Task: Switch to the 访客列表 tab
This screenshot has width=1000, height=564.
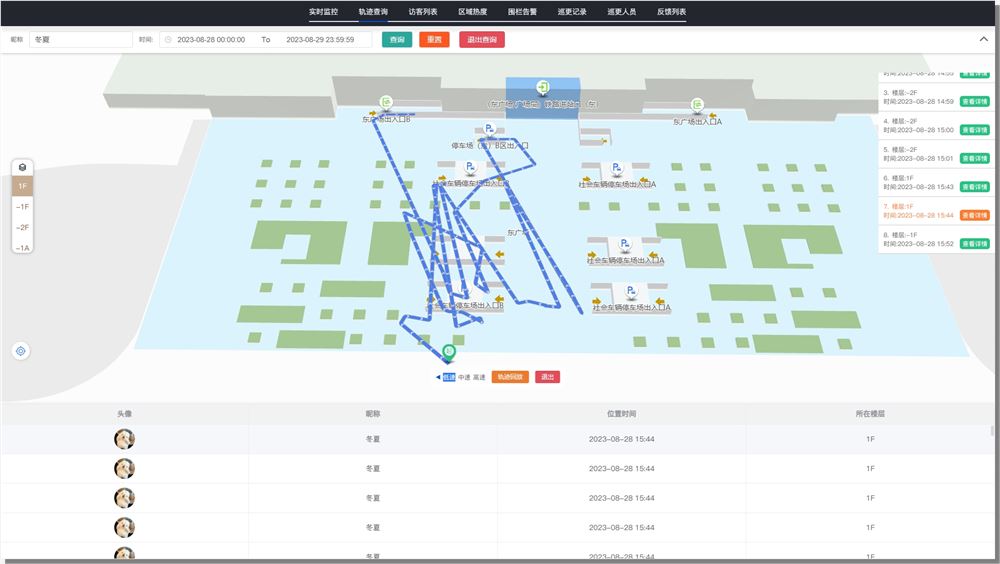Action: pos(423,11)
